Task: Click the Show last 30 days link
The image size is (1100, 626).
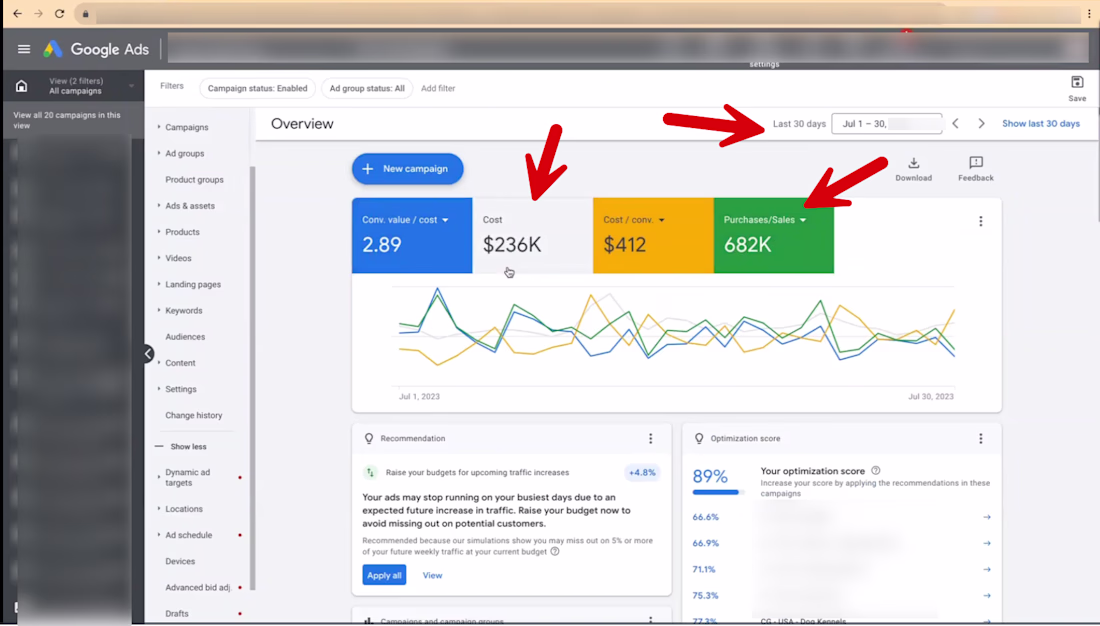Action: point(1041,124)
